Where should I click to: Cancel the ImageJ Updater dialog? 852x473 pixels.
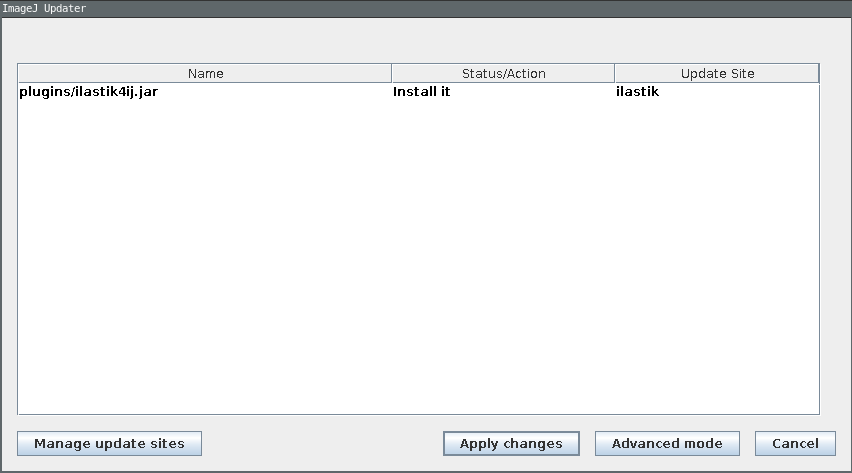coord(795,444)
